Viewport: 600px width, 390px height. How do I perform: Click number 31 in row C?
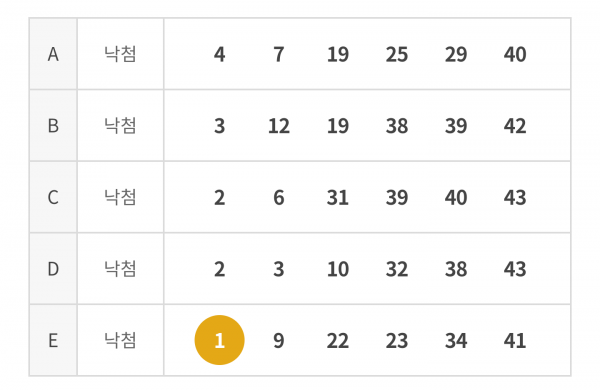[338, 197]
